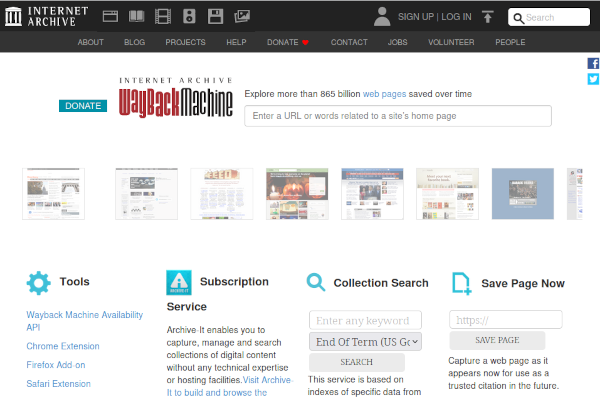Click the SIGN UP link

click(x=416, y=17)
